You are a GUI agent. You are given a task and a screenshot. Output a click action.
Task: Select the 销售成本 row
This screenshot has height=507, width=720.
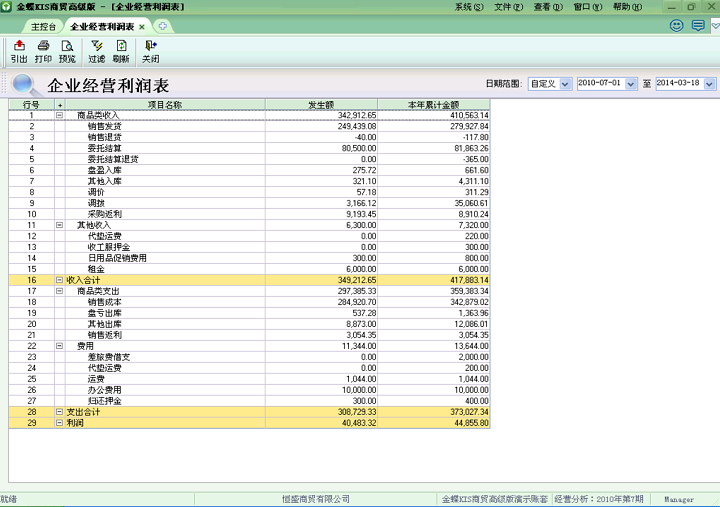(x=104, y=302)
